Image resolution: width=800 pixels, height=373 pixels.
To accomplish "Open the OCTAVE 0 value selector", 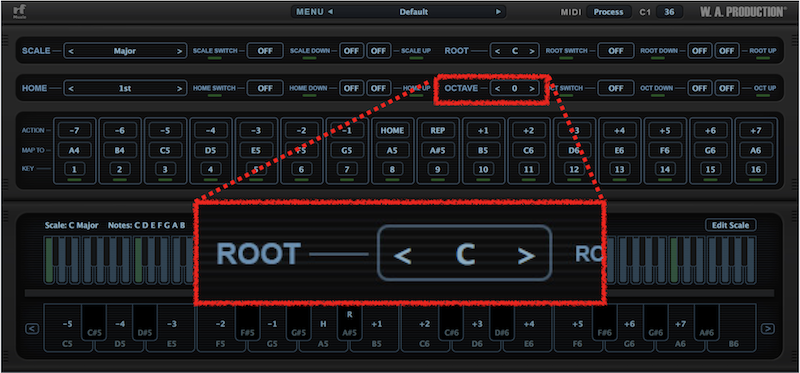I will tap(515, 88).
